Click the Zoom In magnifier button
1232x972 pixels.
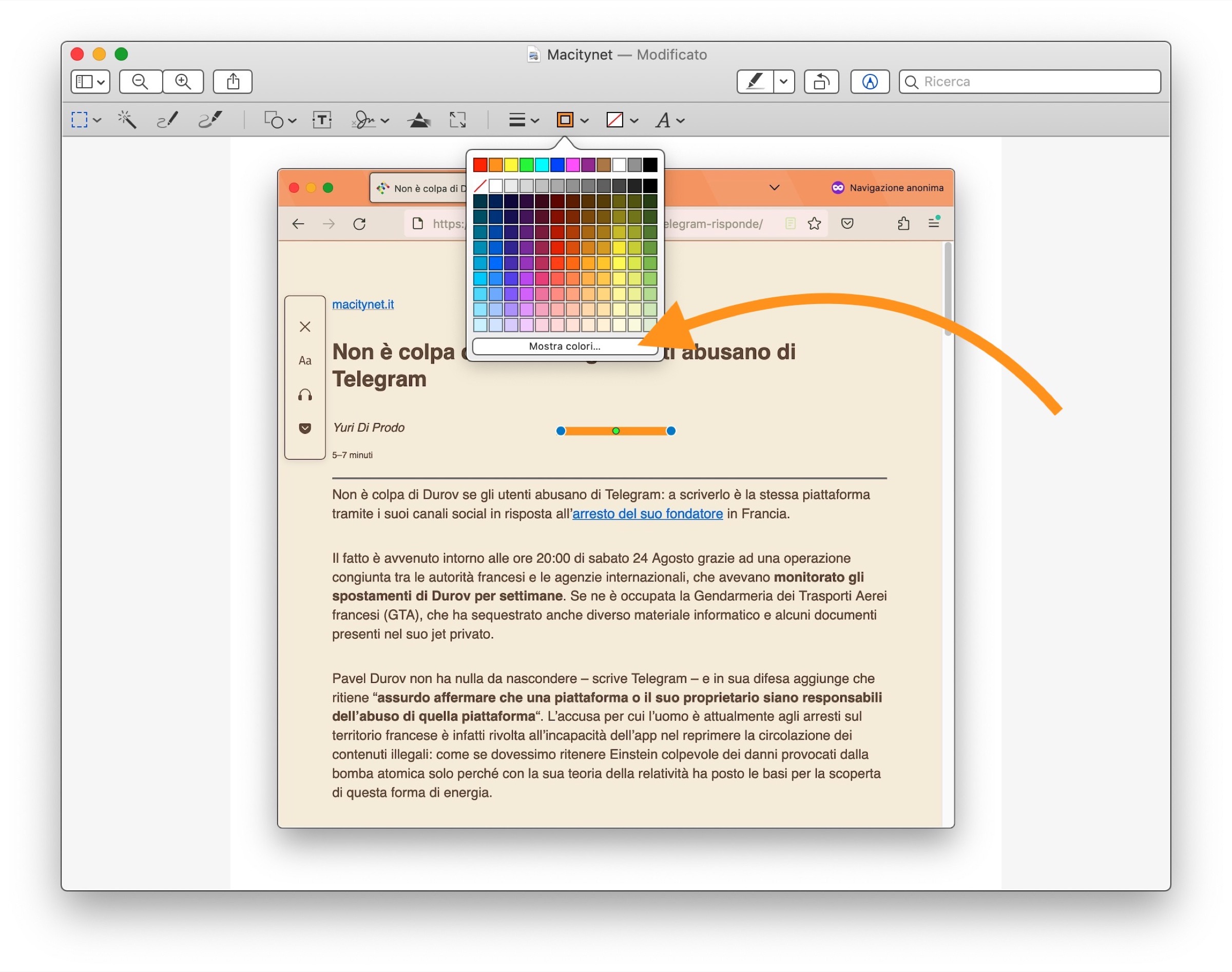183,81
